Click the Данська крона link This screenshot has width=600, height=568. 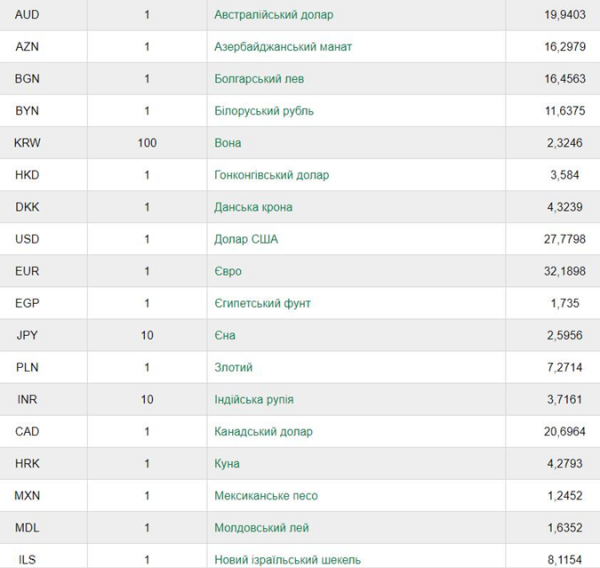pyautogui.click(x=253, y=207)
